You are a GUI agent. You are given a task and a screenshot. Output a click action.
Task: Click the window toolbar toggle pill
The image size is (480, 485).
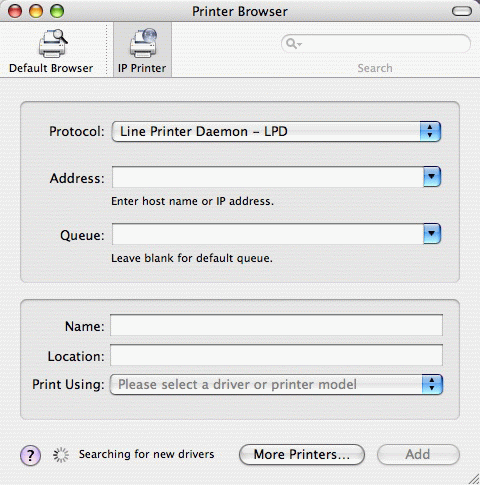462,12
